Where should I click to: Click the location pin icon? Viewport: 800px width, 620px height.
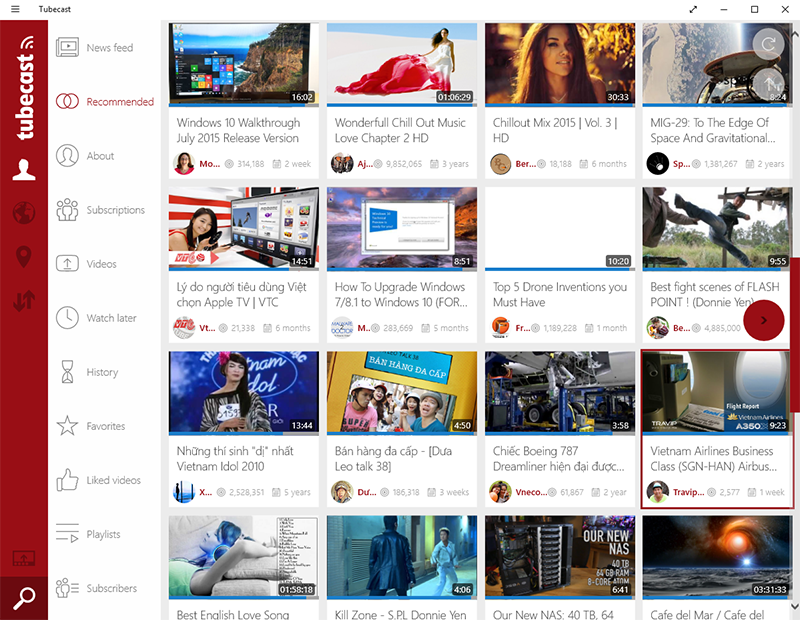24,256
